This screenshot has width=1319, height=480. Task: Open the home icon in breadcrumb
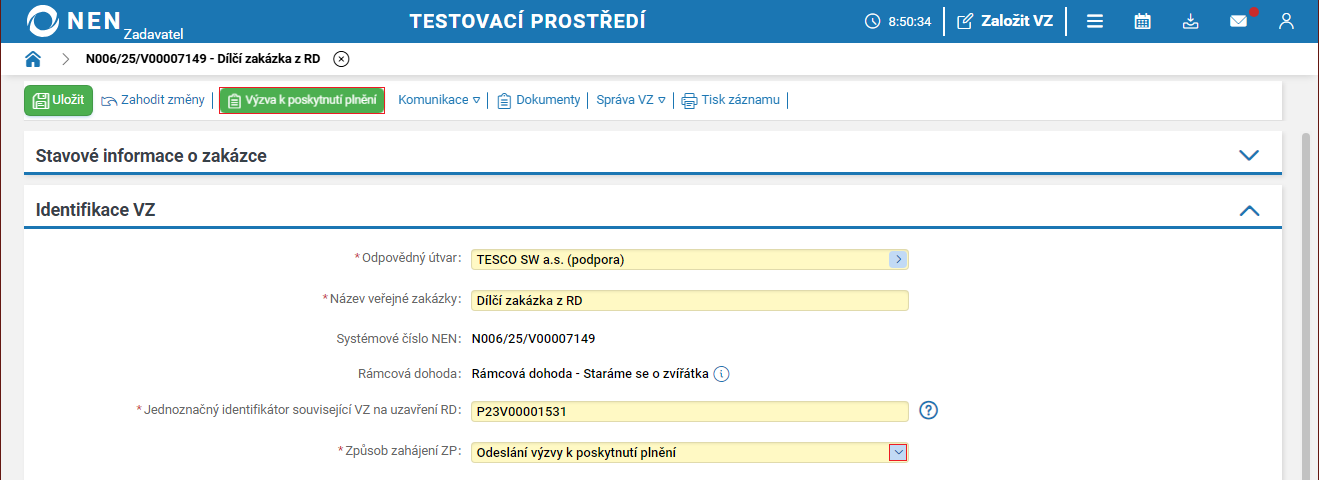tap(33, 59)
